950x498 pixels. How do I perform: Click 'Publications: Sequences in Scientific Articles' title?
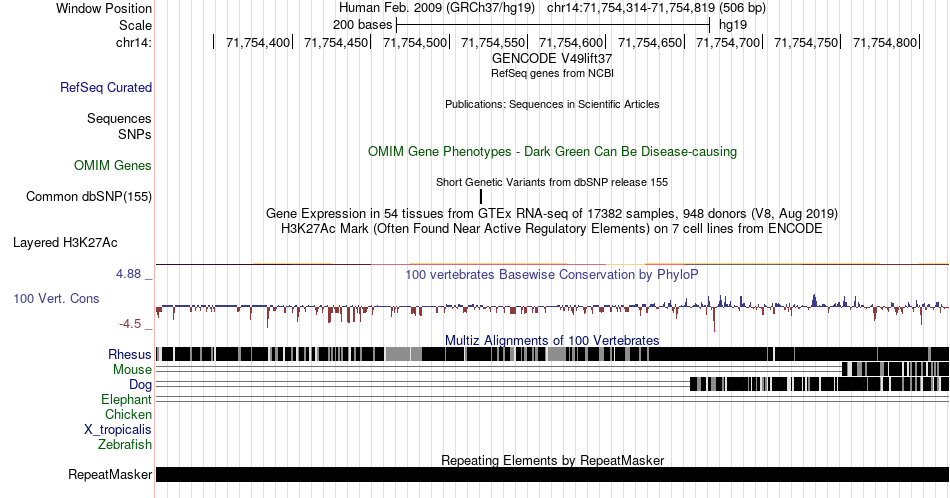click(x=552, y=104)
